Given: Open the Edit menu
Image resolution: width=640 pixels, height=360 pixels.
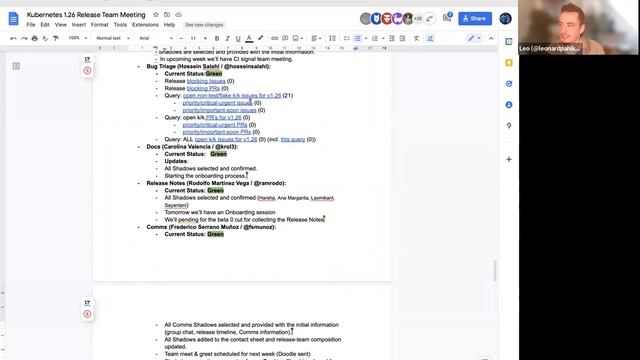Looking at the screenshot, I should point(45,25).
